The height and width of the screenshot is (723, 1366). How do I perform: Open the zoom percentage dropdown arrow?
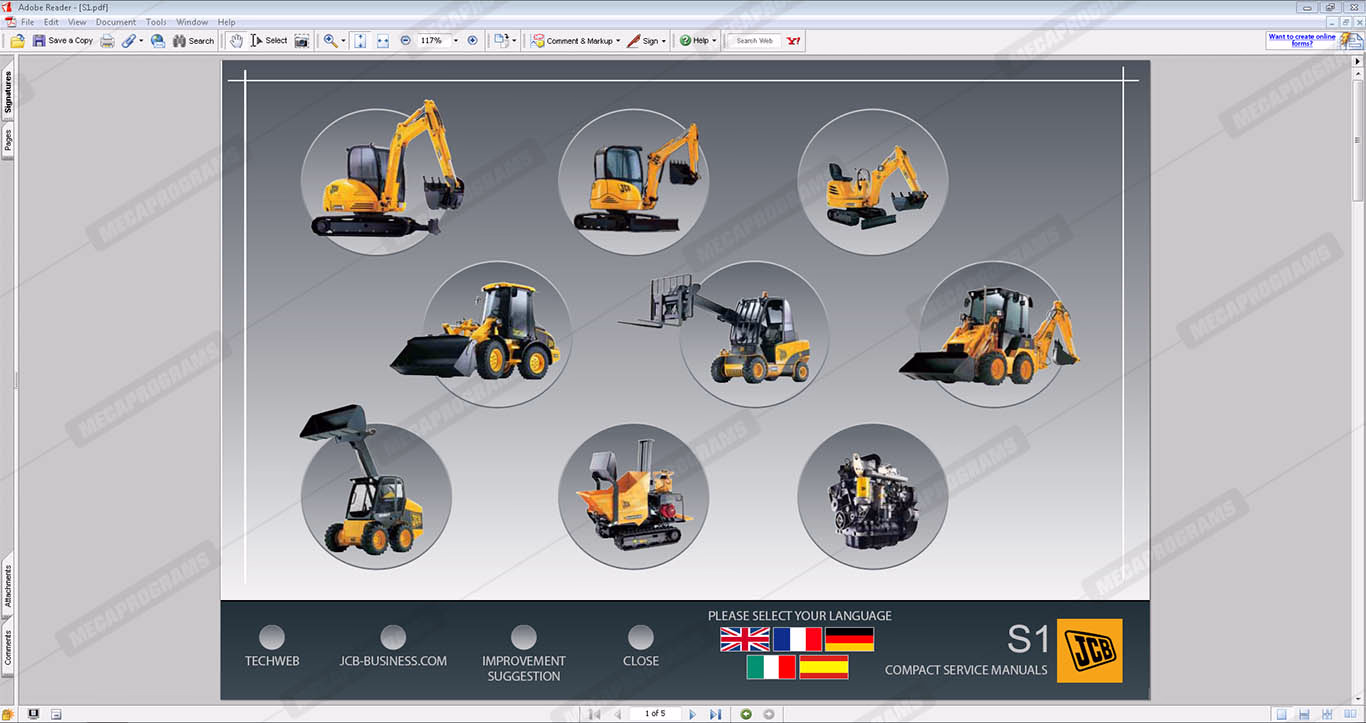pos(456,41)
